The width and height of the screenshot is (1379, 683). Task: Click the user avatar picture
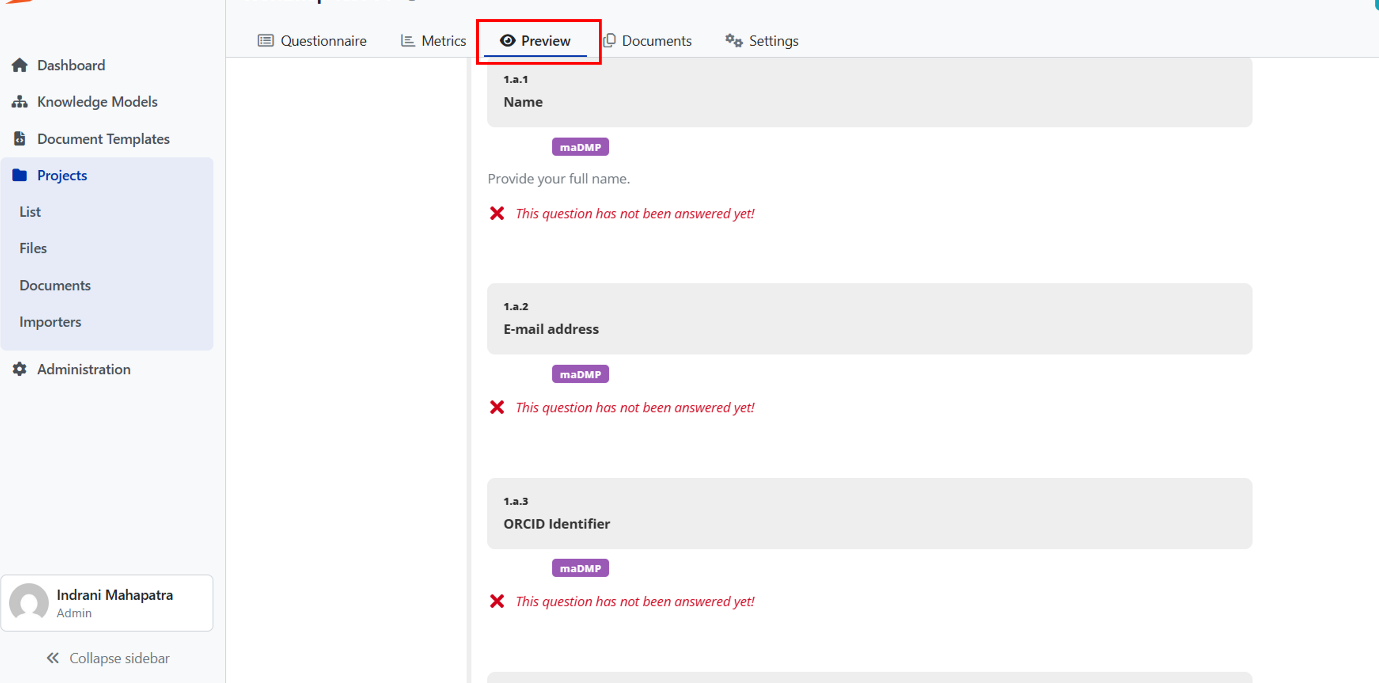point(29,603)
